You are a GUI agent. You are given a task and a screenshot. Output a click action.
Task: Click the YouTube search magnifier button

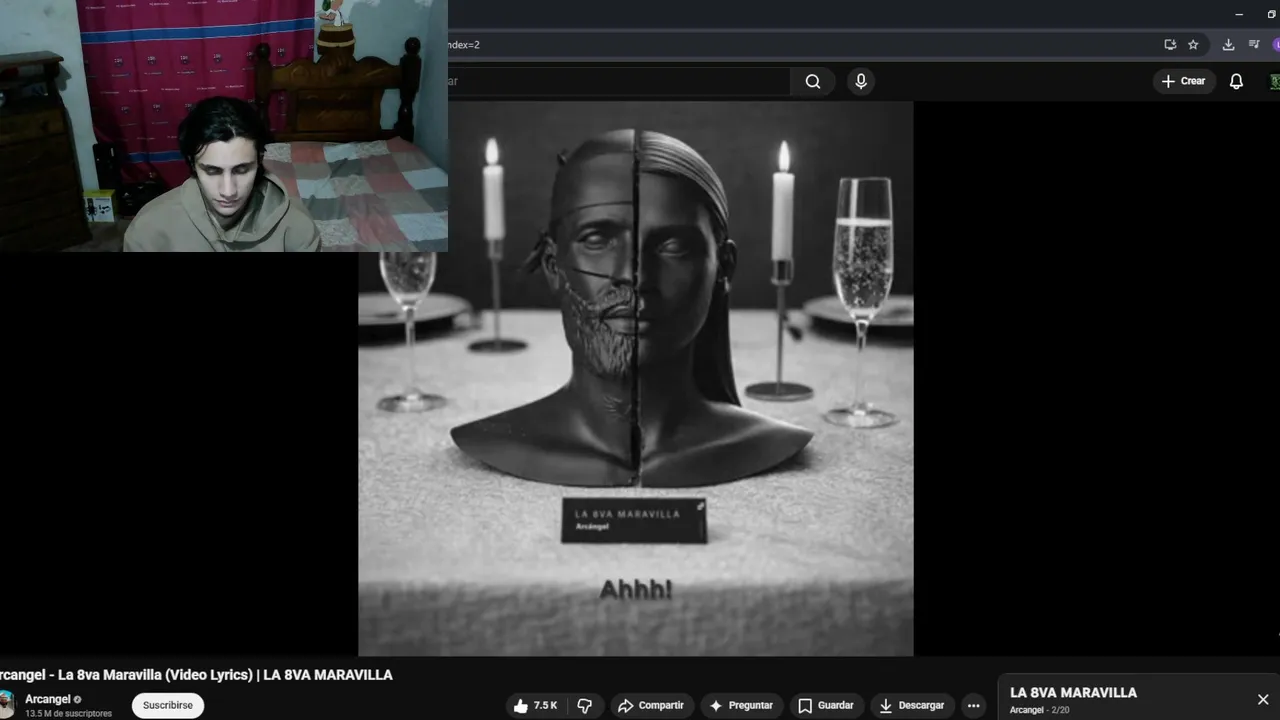tap(813, 81)
